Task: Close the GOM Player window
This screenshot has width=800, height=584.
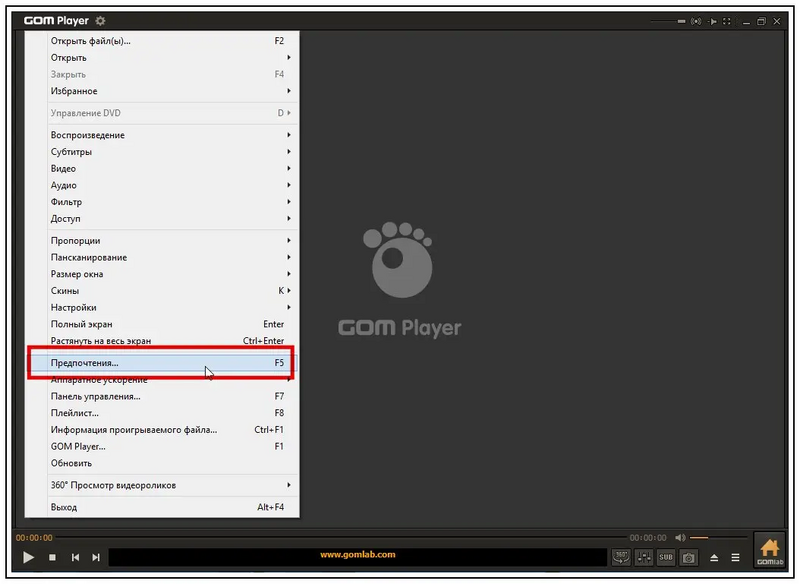Action: pyautogui.click(x=777, y=21)
